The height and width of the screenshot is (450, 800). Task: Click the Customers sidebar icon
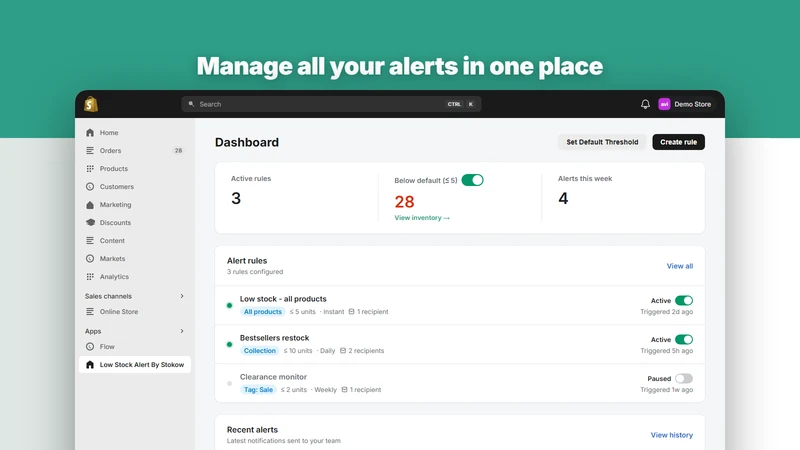coord(90,187)
